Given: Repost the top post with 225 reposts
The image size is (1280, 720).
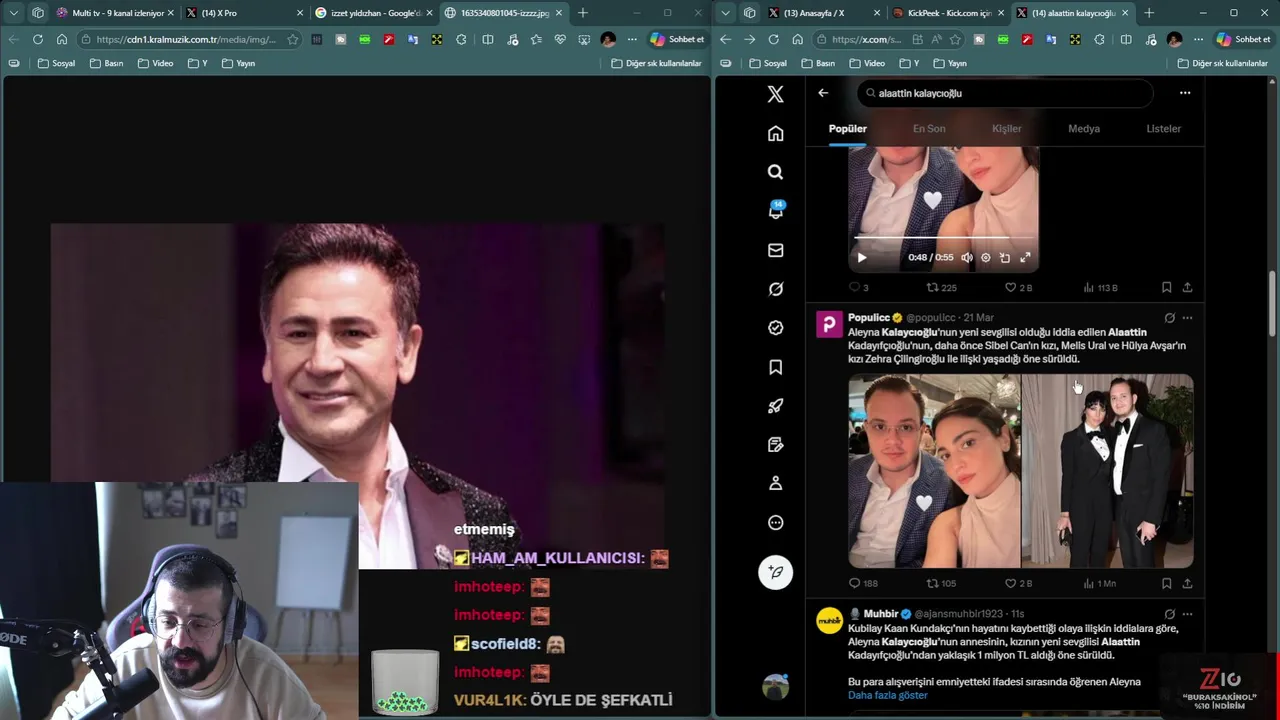Looking at the screenshot, I should pyautogui.click(x=941, y=287).
